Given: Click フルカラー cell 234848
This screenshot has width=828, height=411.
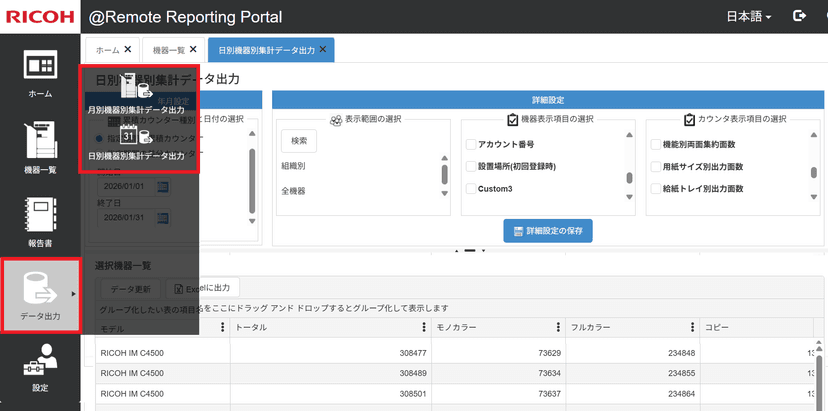Looking at the screenshot, I should [633, 353].
